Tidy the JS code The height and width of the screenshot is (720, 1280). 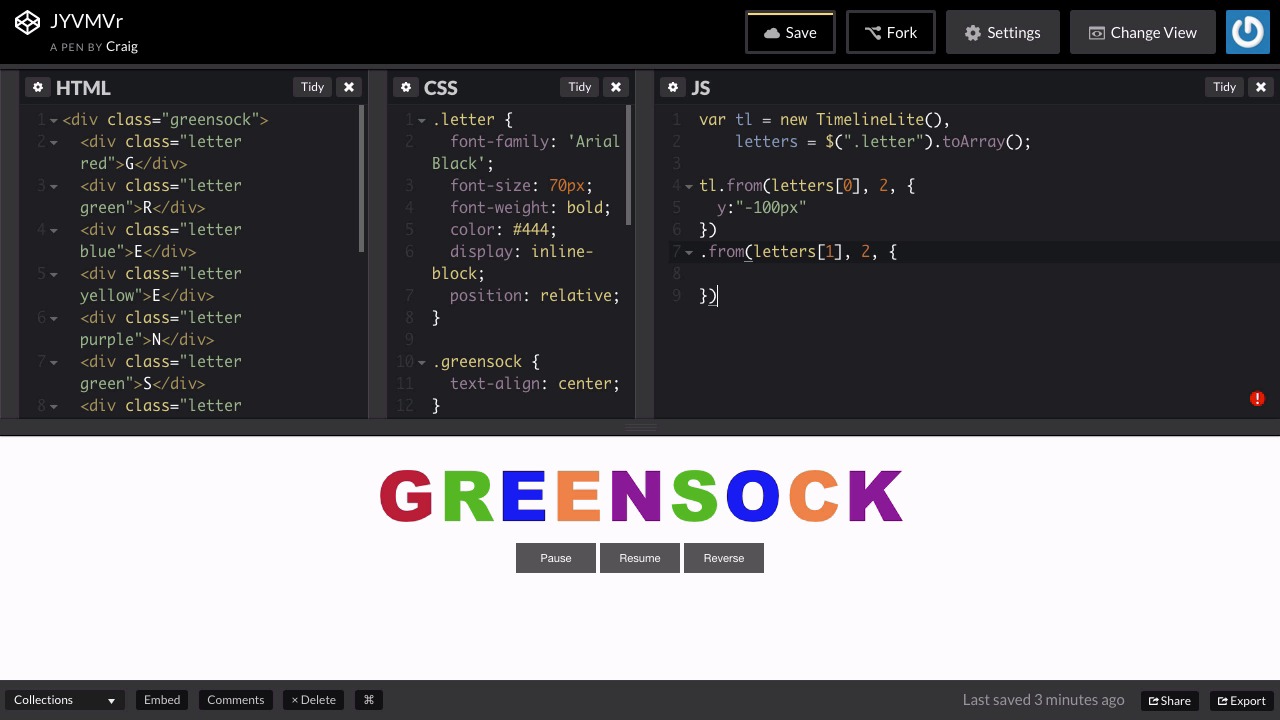coord(1224,87)
